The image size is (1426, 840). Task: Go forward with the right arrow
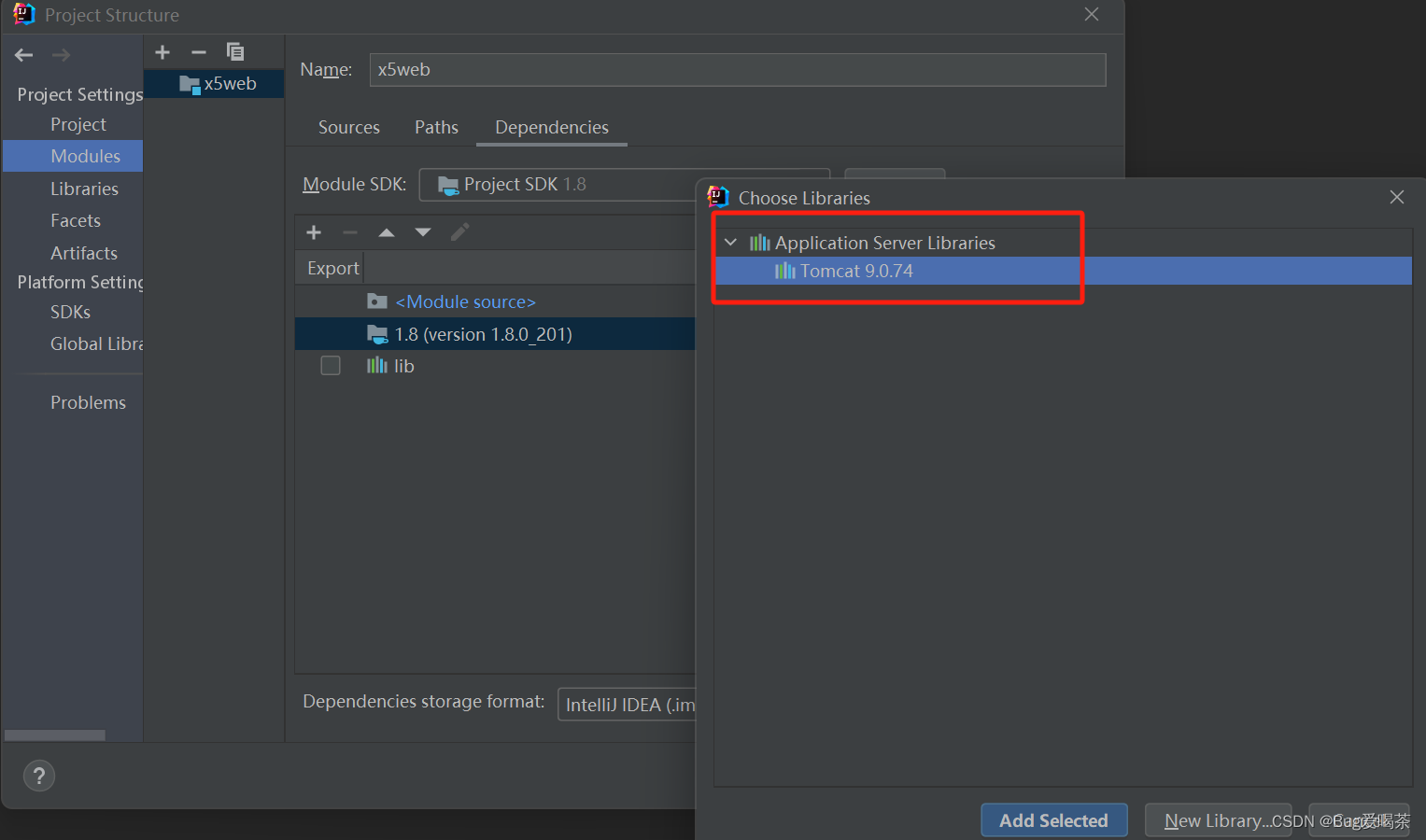click(62, 55)
